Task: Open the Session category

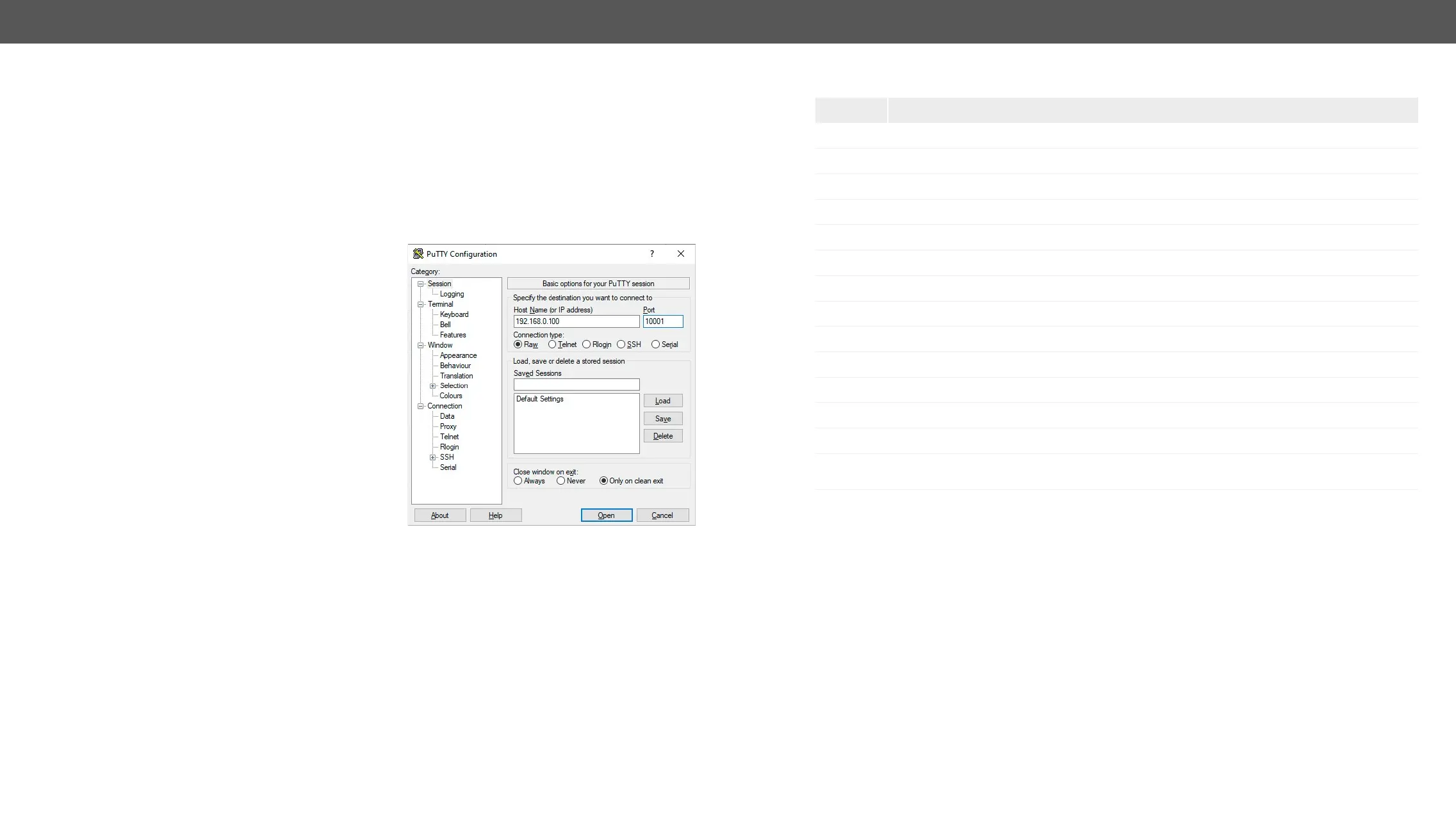Action: pos(439,284)
